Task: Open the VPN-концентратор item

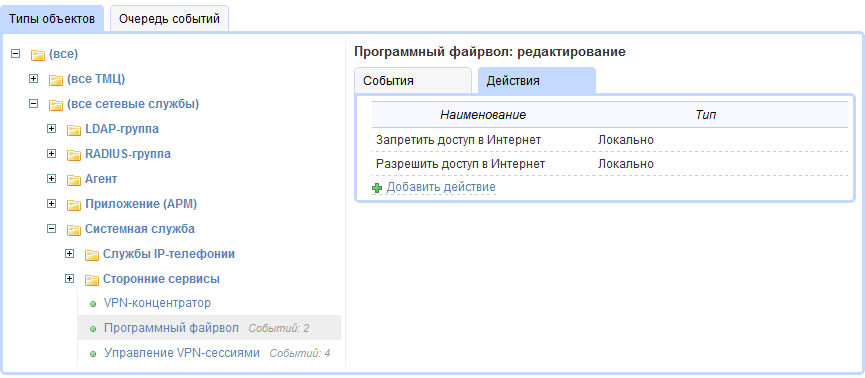Action: [157, 303]
